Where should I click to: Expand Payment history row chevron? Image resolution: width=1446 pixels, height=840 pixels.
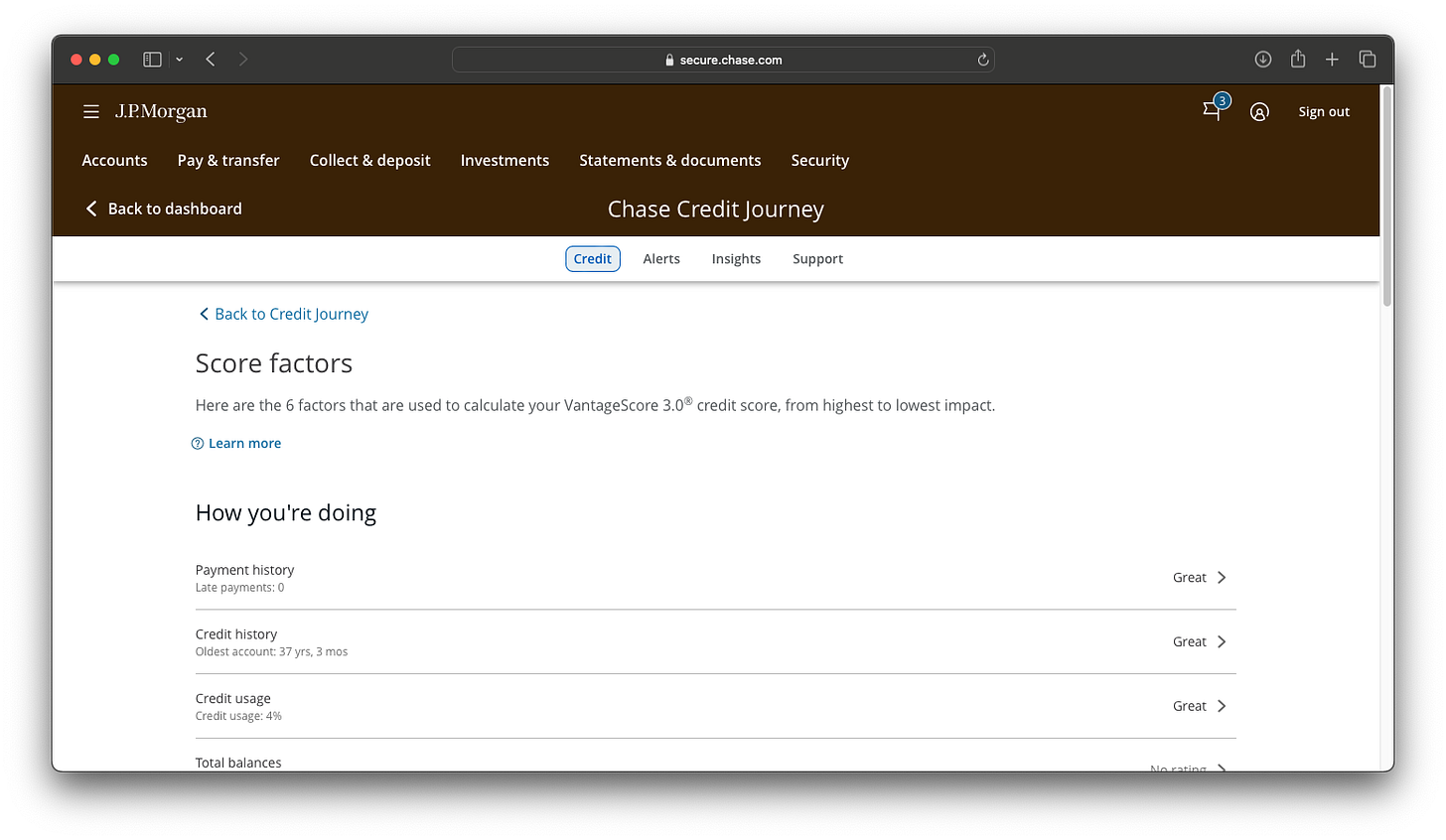(x=1222, y=578)
